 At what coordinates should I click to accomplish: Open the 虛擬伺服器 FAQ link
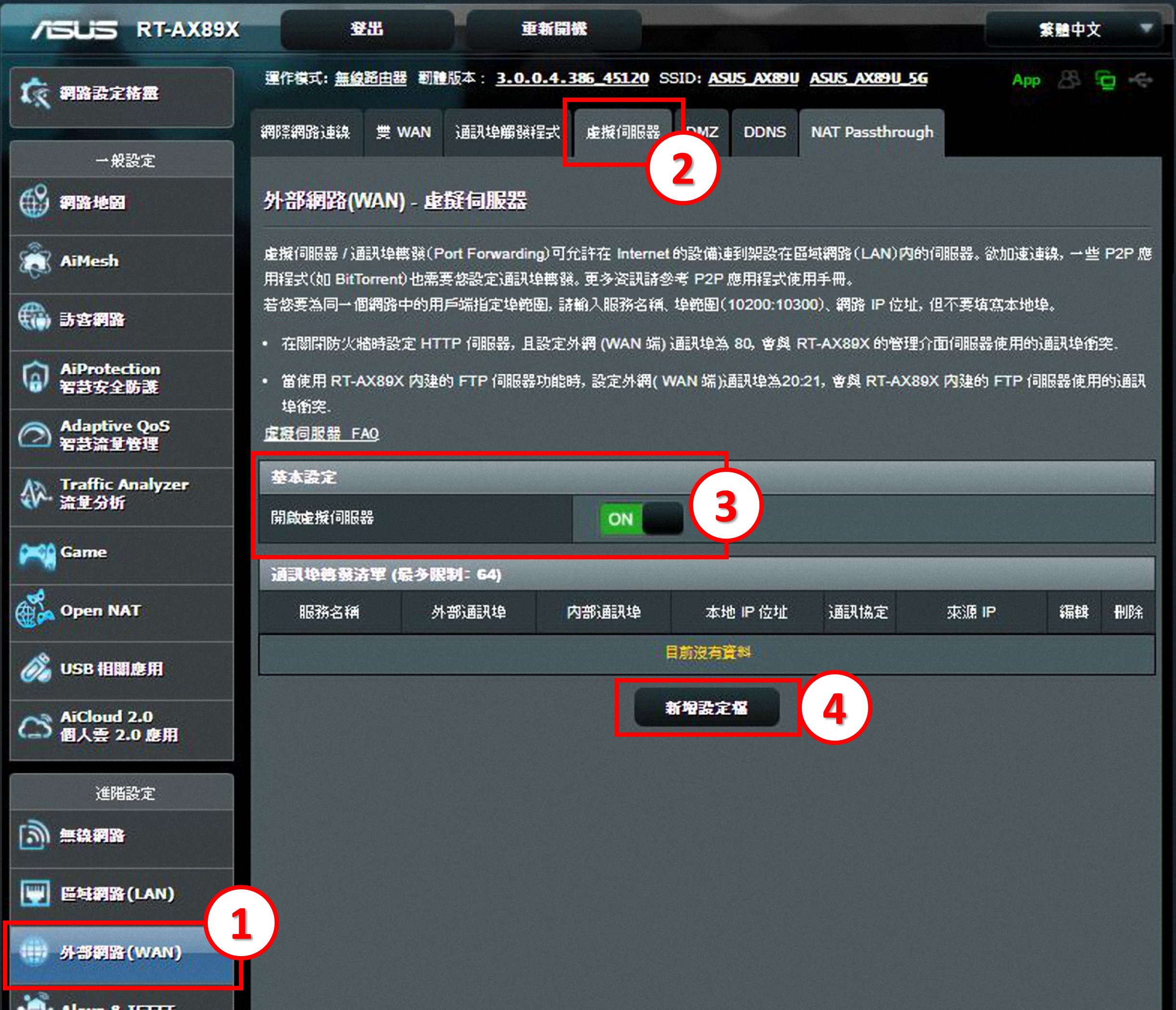pos(321,433)
